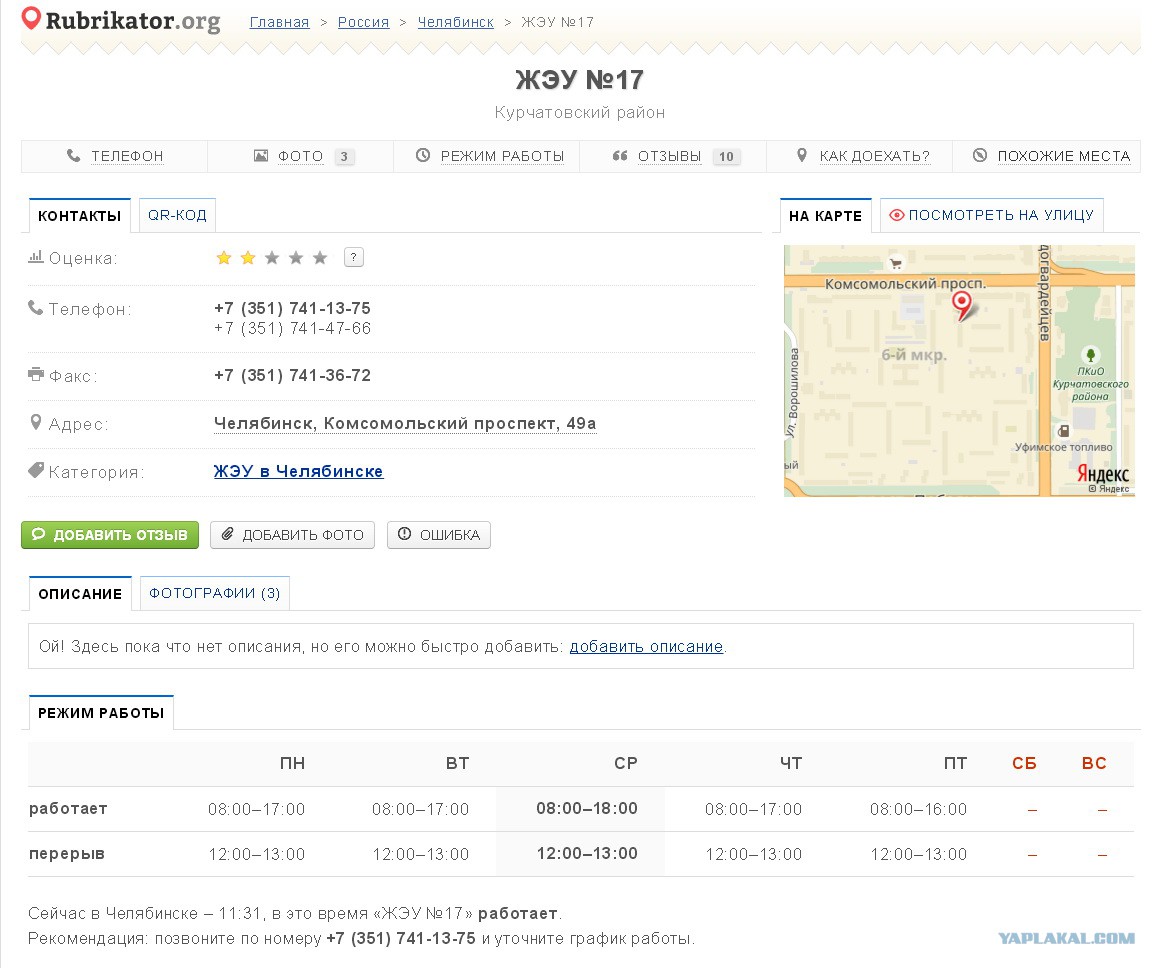Open the ЖЭУ в Челябинске category link
1161x968 pixels.
(298, 471)
